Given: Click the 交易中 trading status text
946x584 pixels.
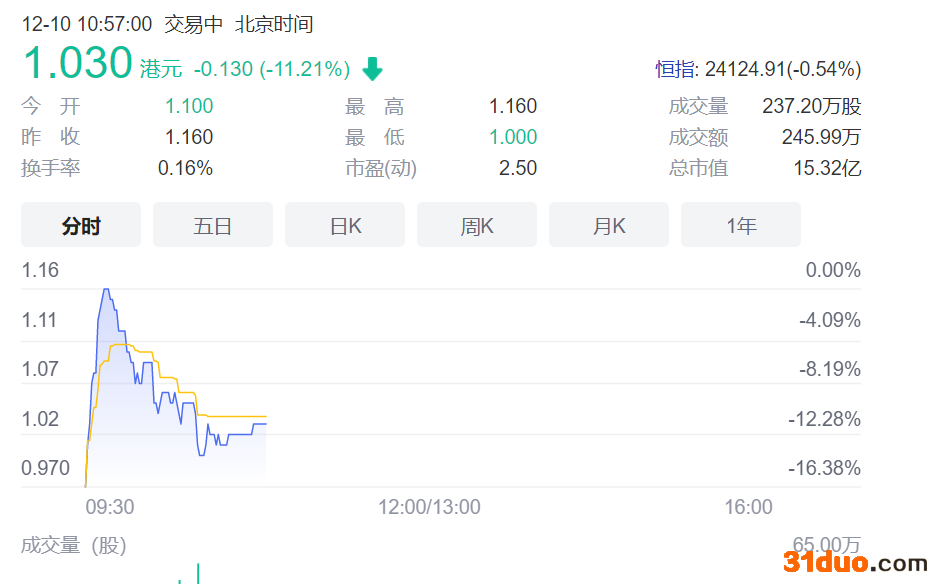Looking at the screenshot, I should (193, 24).
